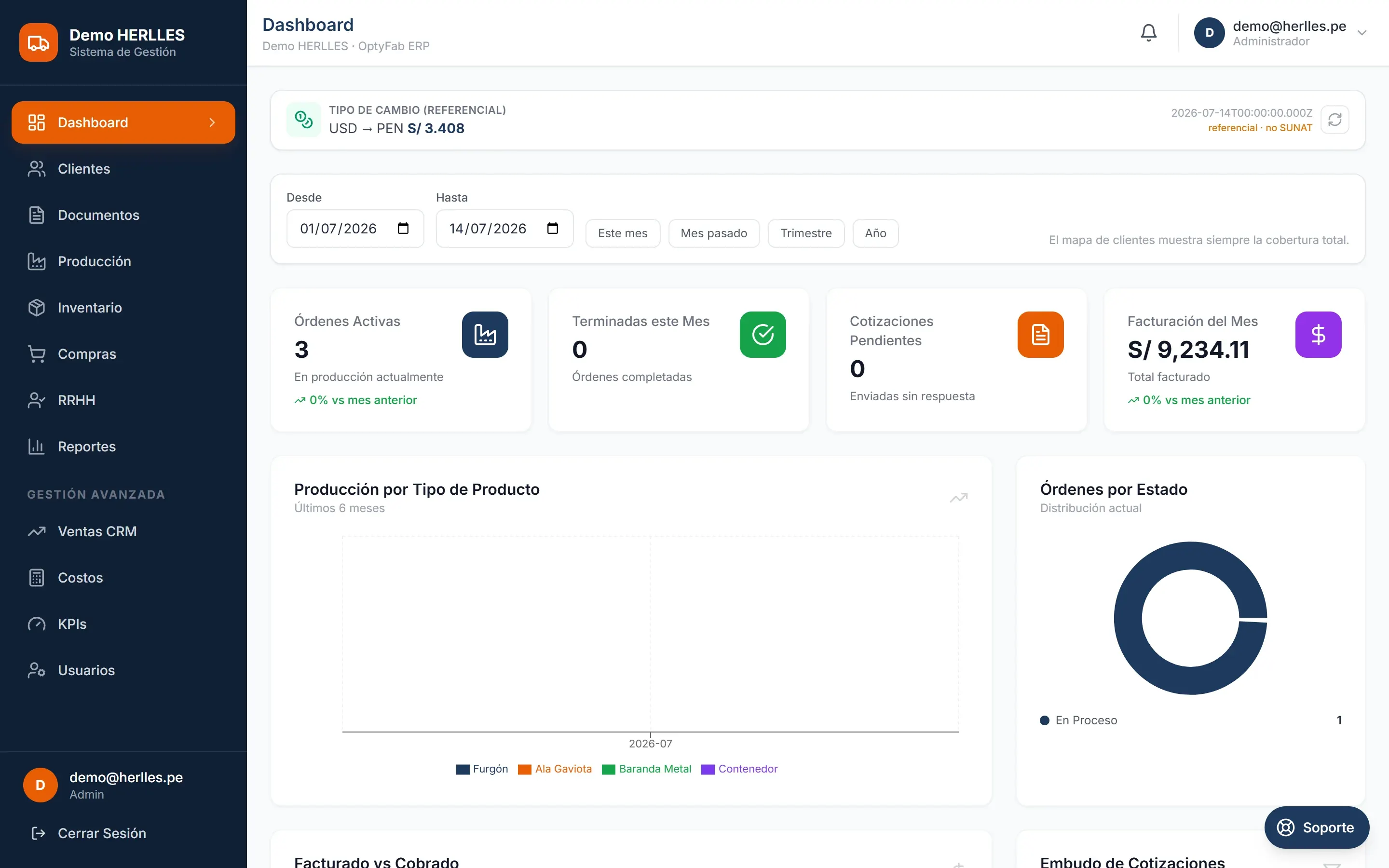Go to RRHH section
This screenshot has width=1389, height=868.
coord(123,400)
